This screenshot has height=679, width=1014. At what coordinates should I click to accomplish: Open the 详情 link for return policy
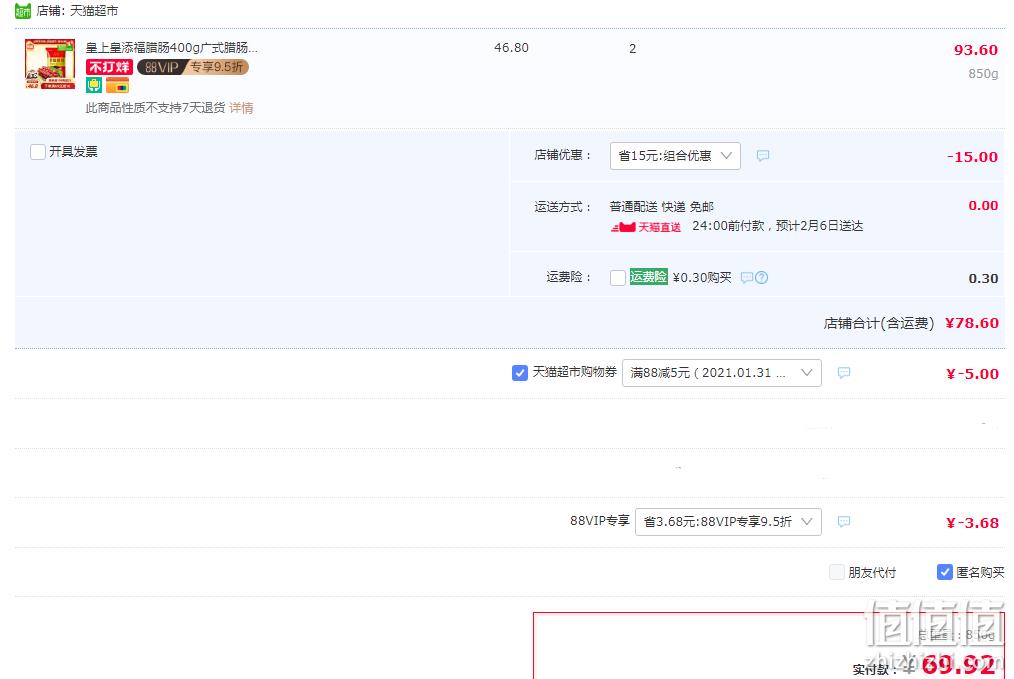tap(241, 108)
